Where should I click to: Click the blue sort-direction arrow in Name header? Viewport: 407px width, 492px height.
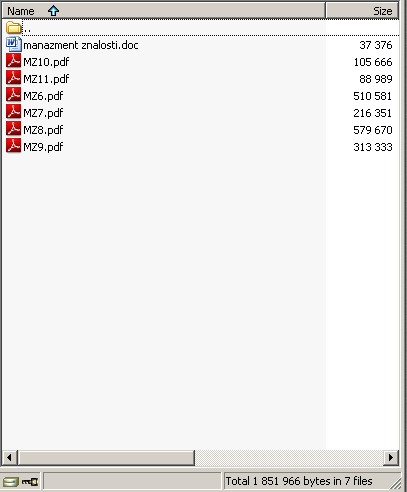coord(53,11)
